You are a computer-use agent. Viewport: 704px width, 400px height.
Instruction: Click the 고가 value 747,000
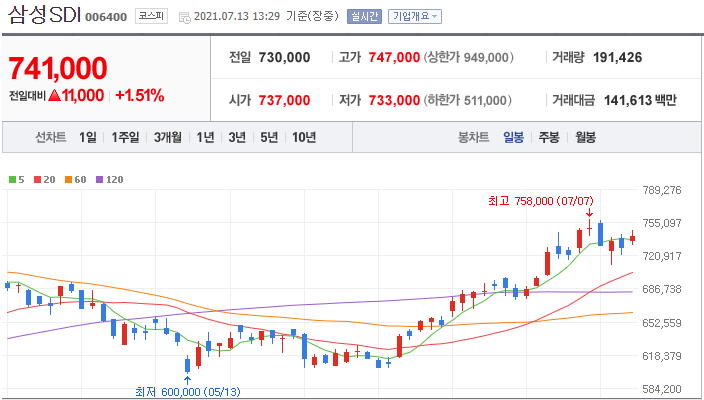(x=394, y=57)
